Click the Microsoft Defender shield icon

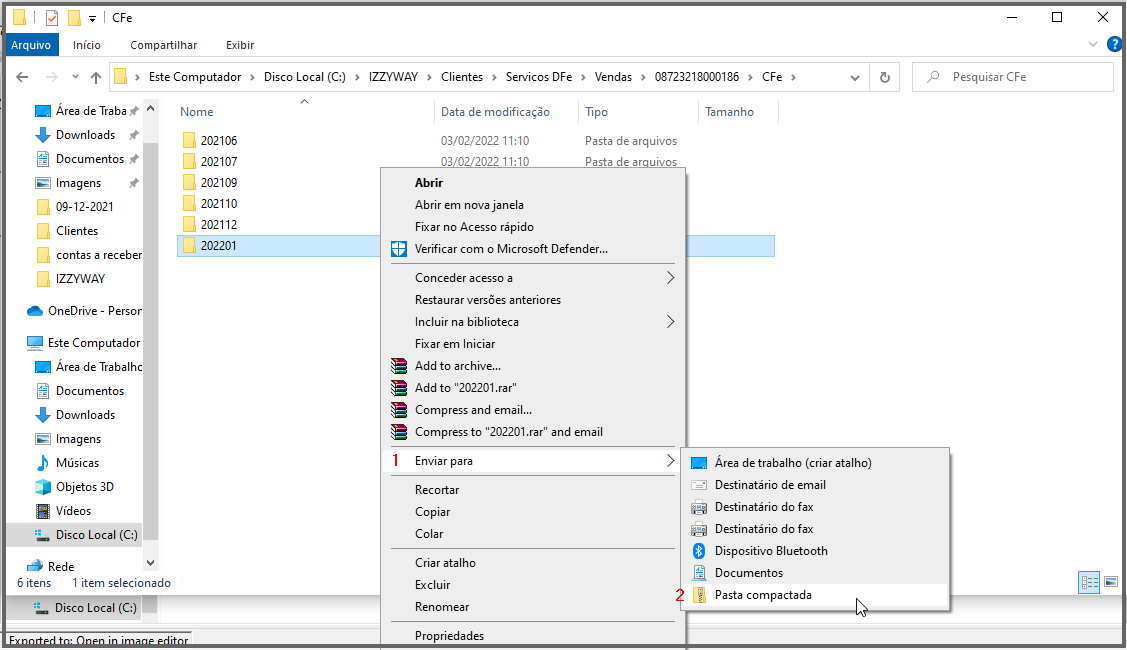pyautogui.click(x=399, y=248)
